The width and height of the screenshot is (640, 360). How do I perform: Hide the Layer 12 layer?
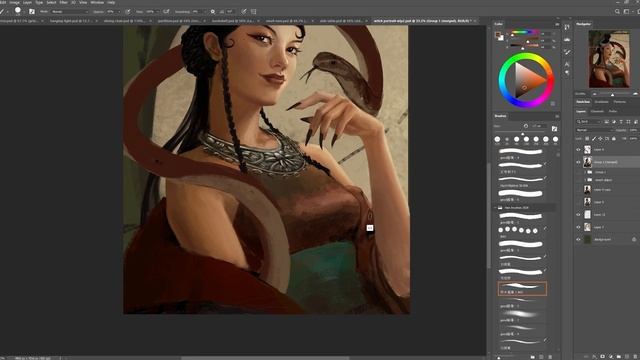pos(578,214)
